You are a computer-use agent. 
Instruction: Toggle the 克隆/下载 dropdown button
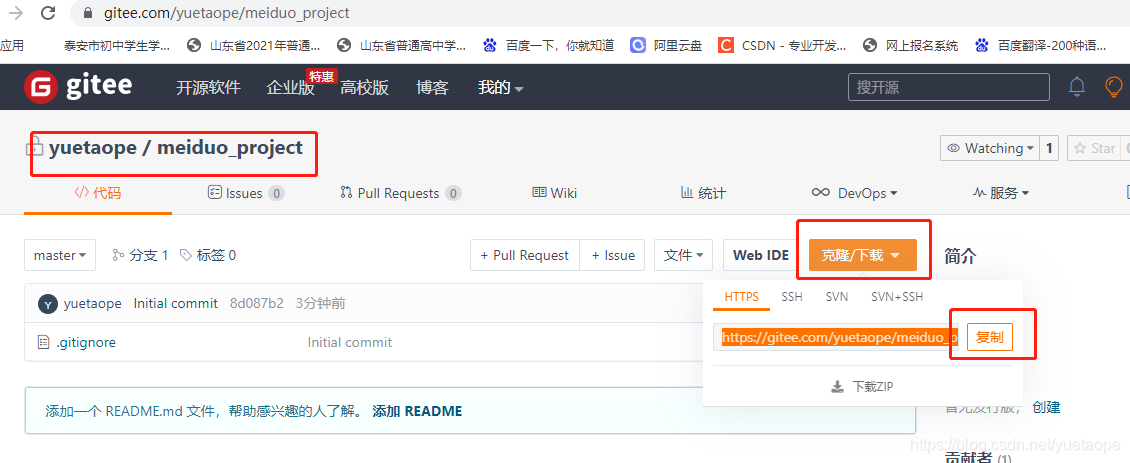pos(863,255)
